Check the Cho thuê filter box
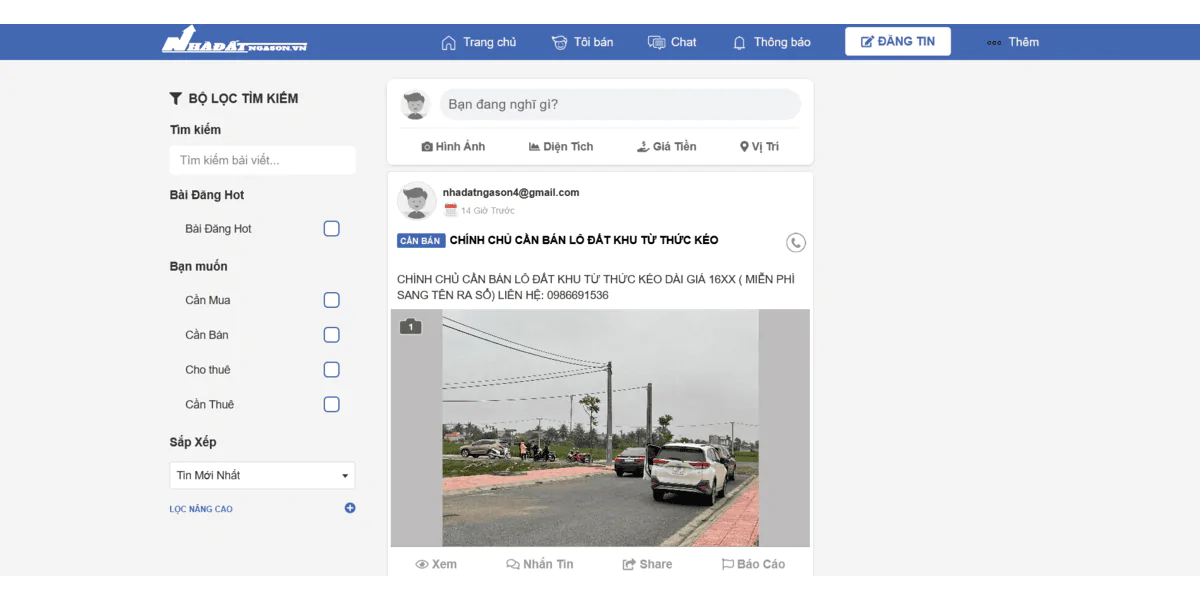 pos(332,370)
